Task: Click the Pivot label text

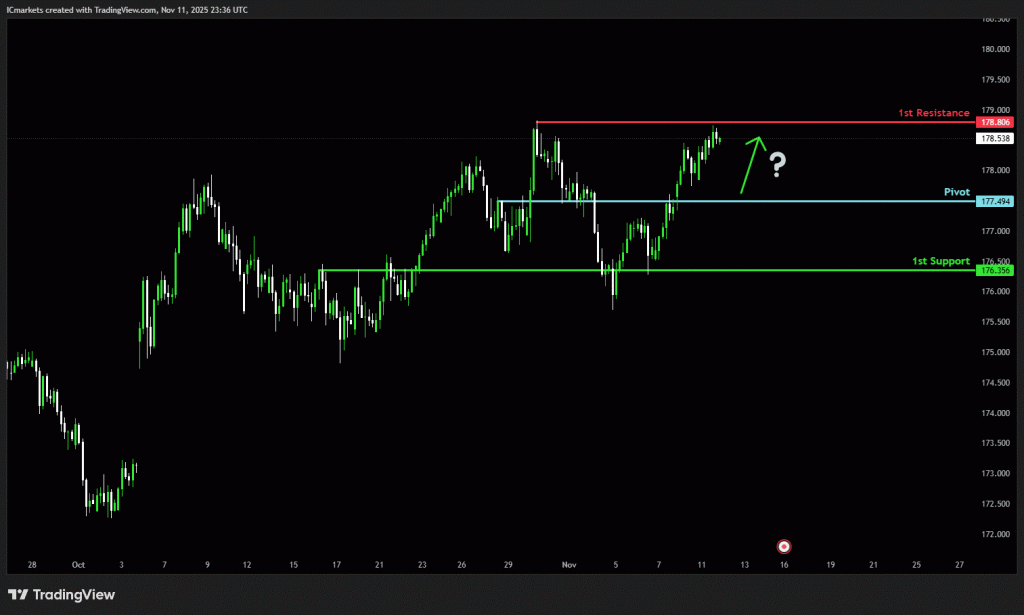Action: pyautogui.click(x=957, y=191)
